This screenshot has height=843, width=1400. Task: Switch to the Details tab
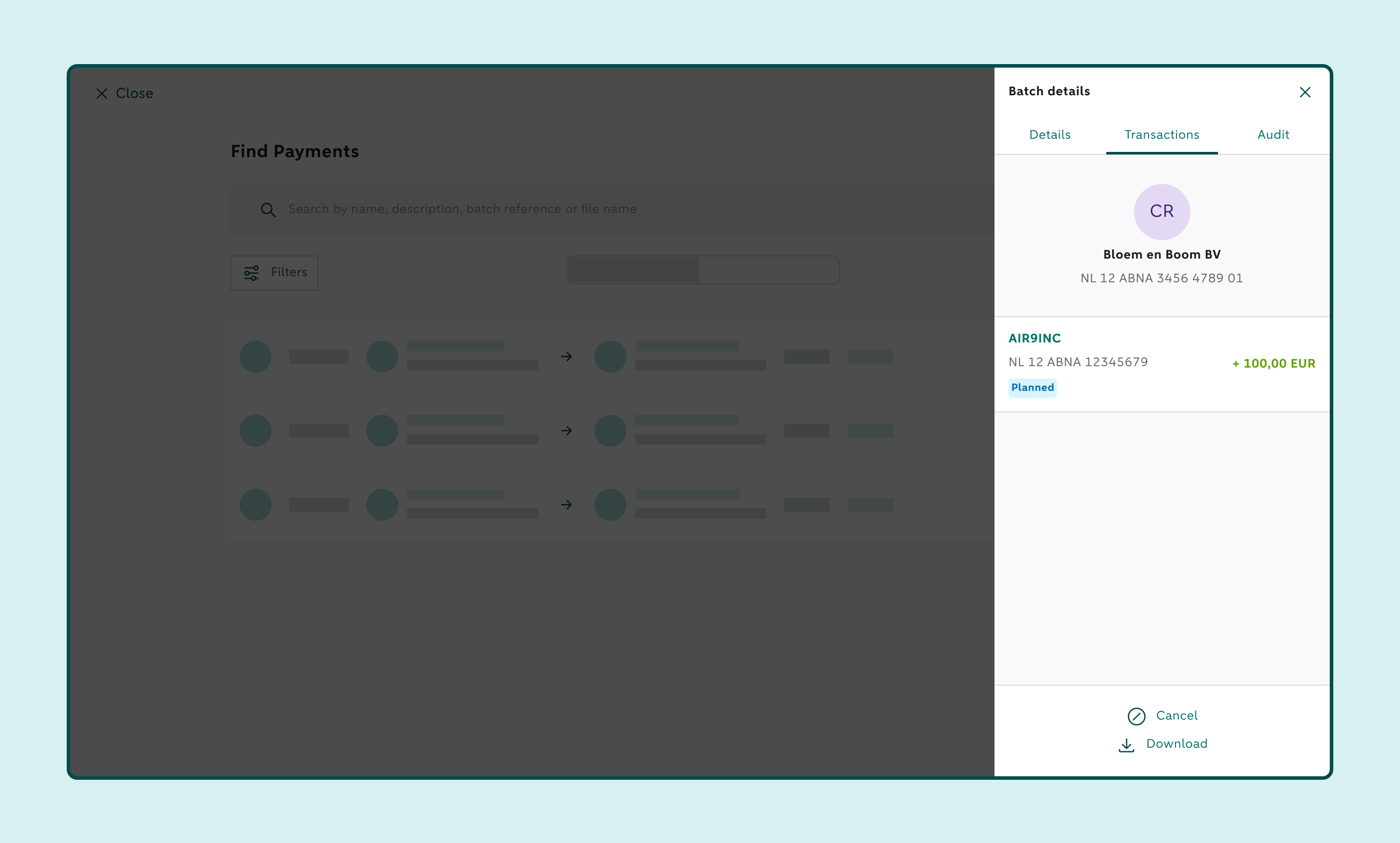coord(1050,135)
